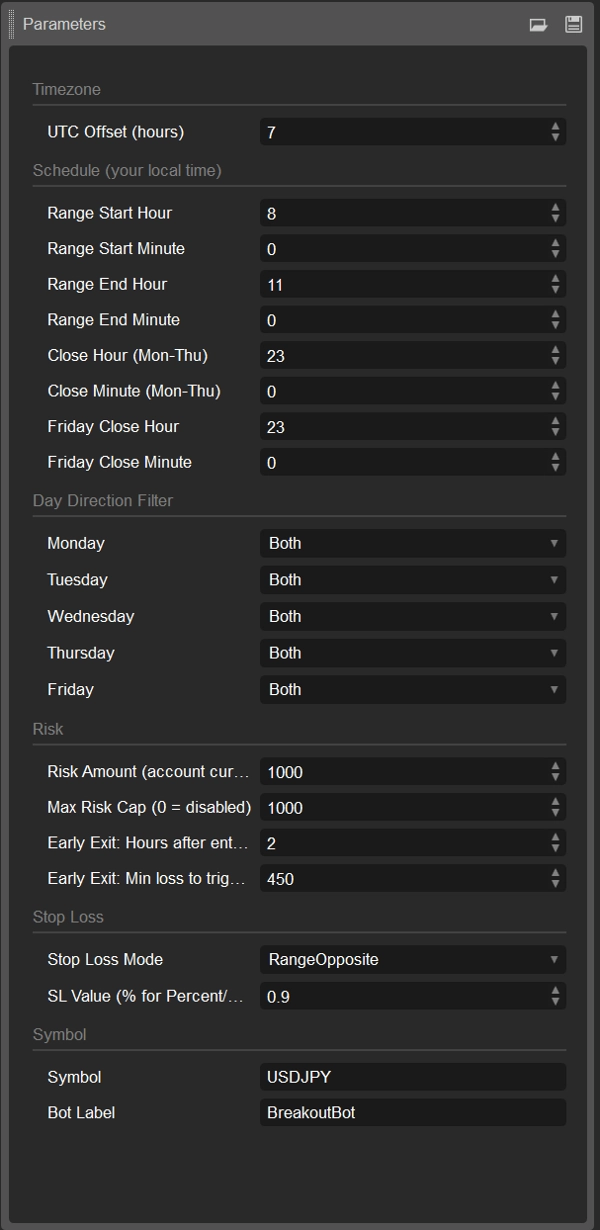Increase Early Exit hours after entry
Screen dimensions: 600x1230
[555, 838]
